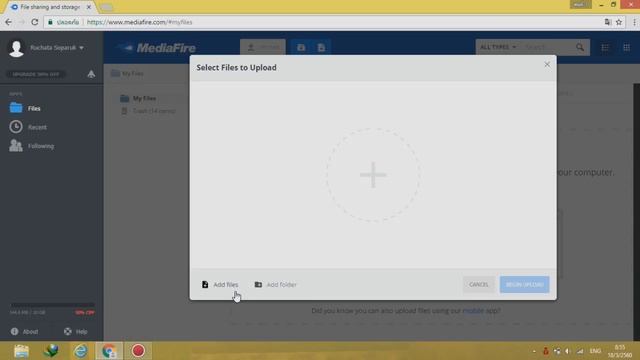Click the red recorder taskbar icon
This screenshot has height=360, width=640.
pyautogui.click(x=138, y=351)
